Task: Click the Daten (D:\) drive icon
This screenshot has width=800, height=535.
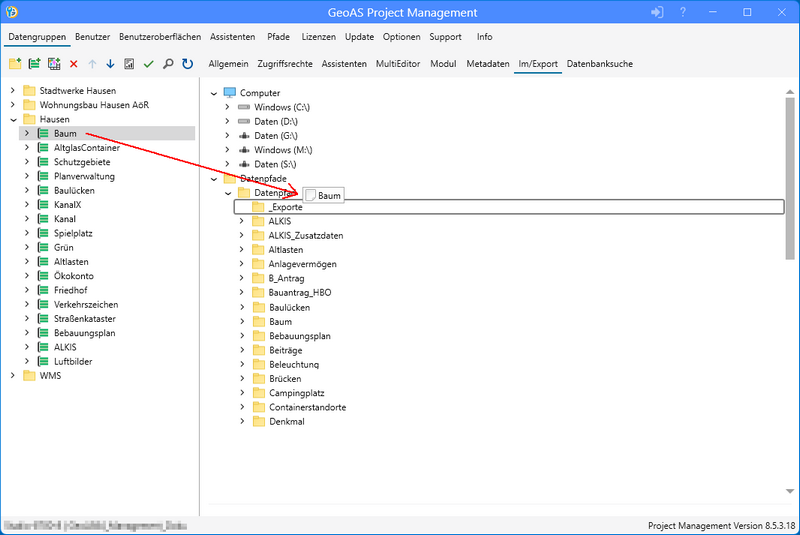Action: [244, 121]
